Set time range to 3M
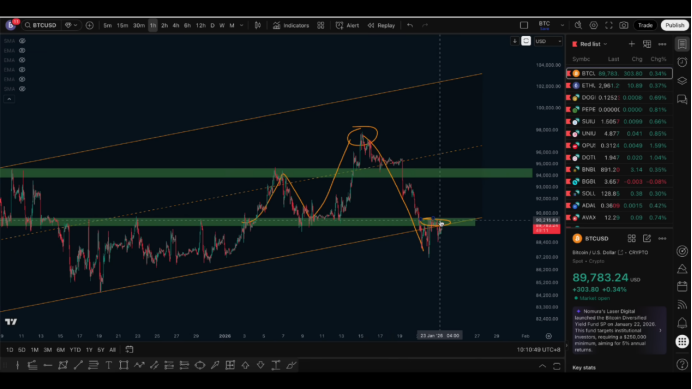The width and height of the screenshot is (692, 389). click(x=48, y=350)
